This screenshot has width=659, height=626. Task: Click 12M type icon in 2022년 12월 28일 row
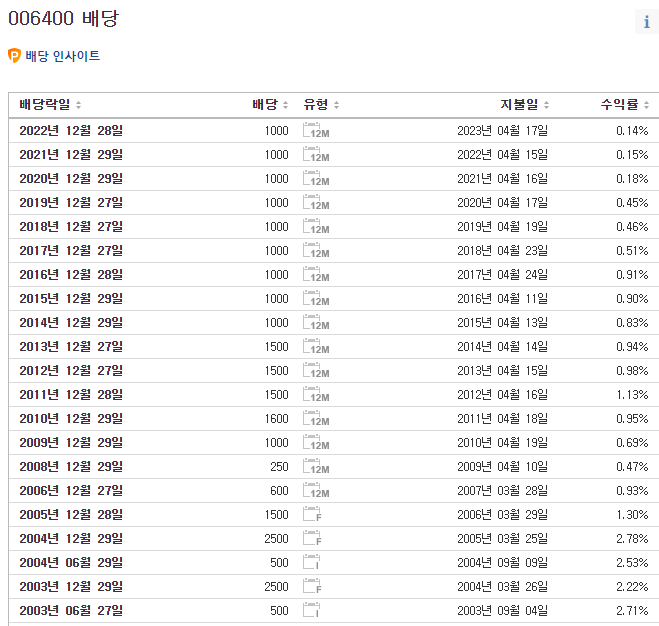316,130
